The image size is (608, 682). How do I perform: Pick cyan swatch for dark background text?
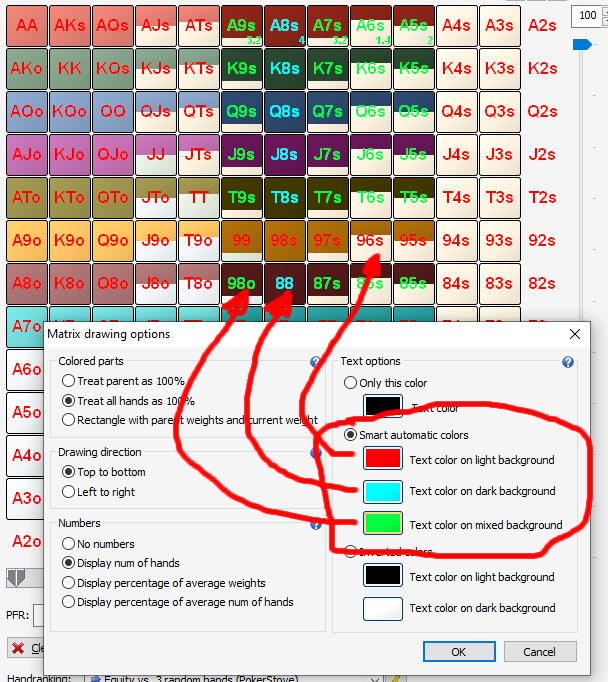click(383, 491)
